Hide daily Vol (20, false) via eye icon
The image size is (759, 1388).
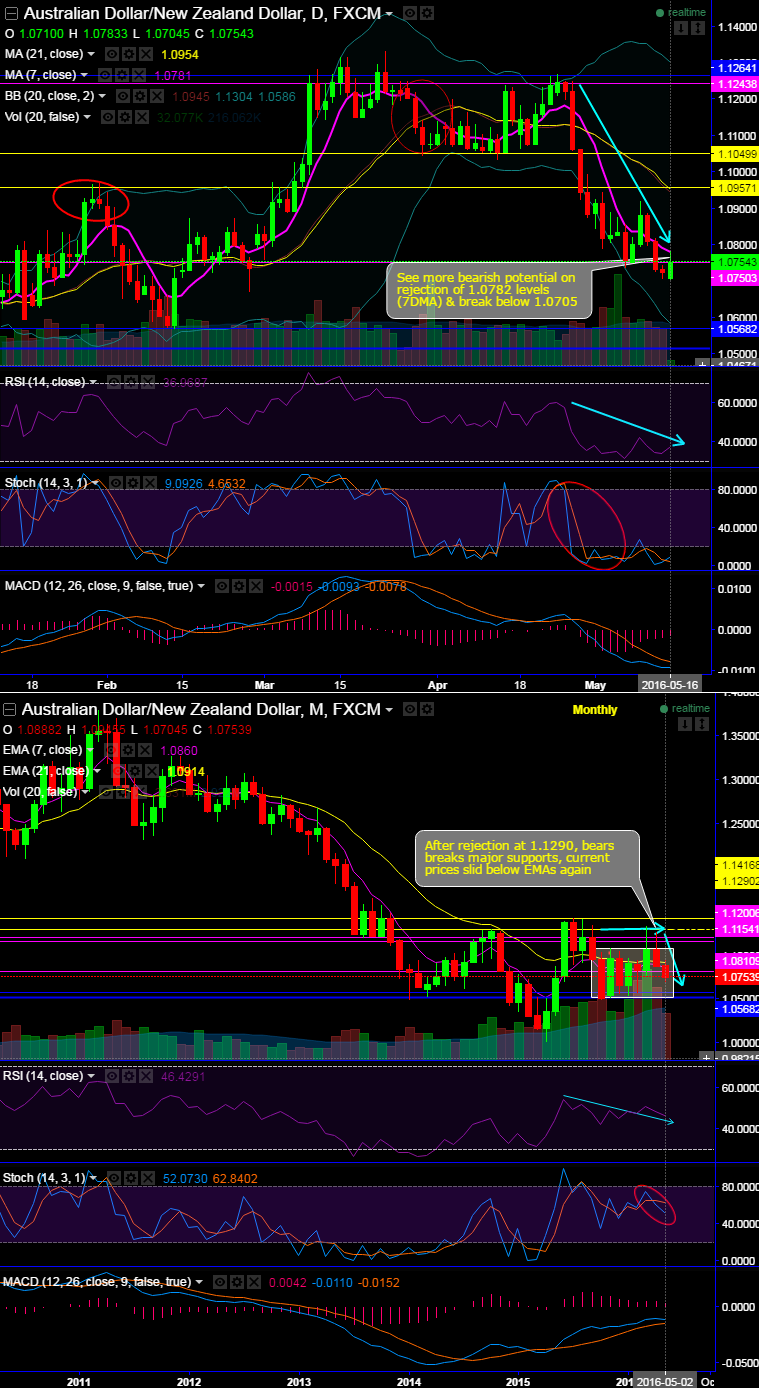[x=108, y=117]
